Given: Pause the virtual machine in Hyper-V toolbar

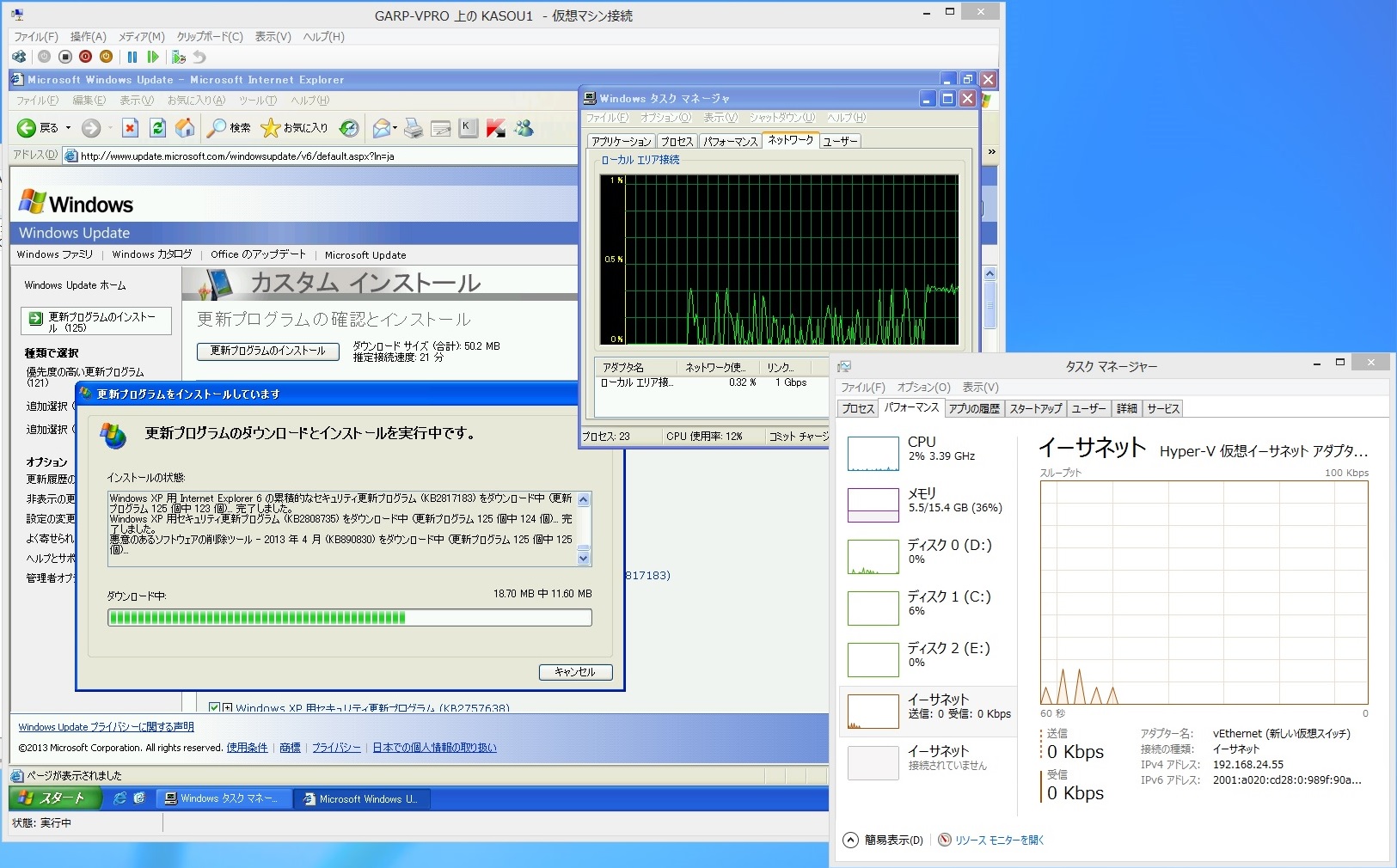Looking at the screenshot, I should 132,57.
